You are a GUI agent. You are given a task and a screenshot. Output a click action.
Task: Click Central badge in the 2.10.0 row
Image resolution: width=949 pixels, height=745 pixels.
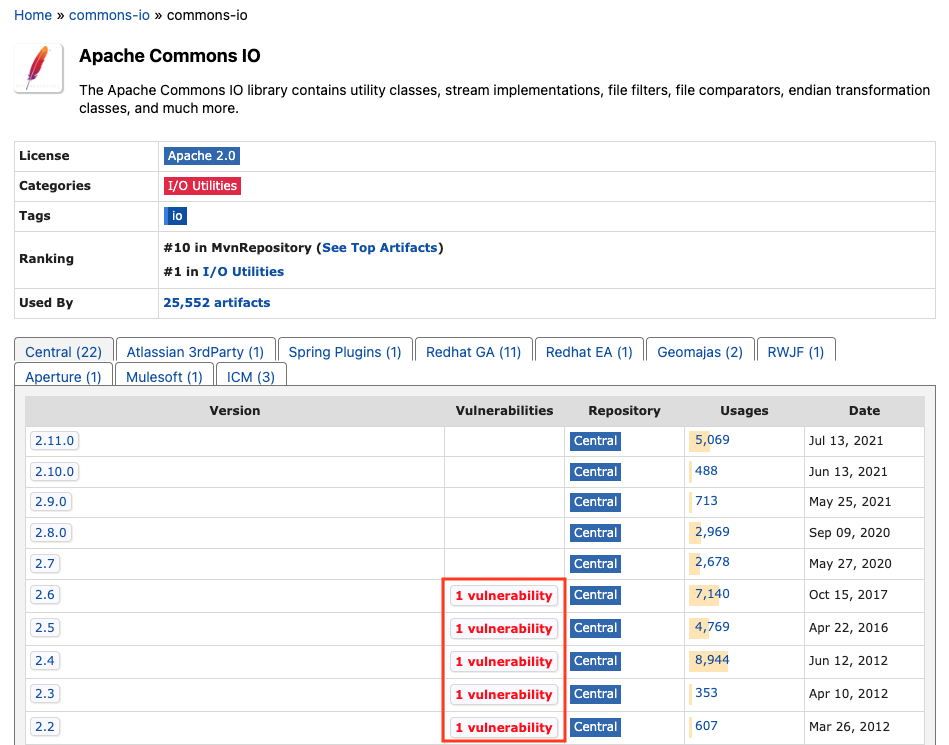[595, 471]
